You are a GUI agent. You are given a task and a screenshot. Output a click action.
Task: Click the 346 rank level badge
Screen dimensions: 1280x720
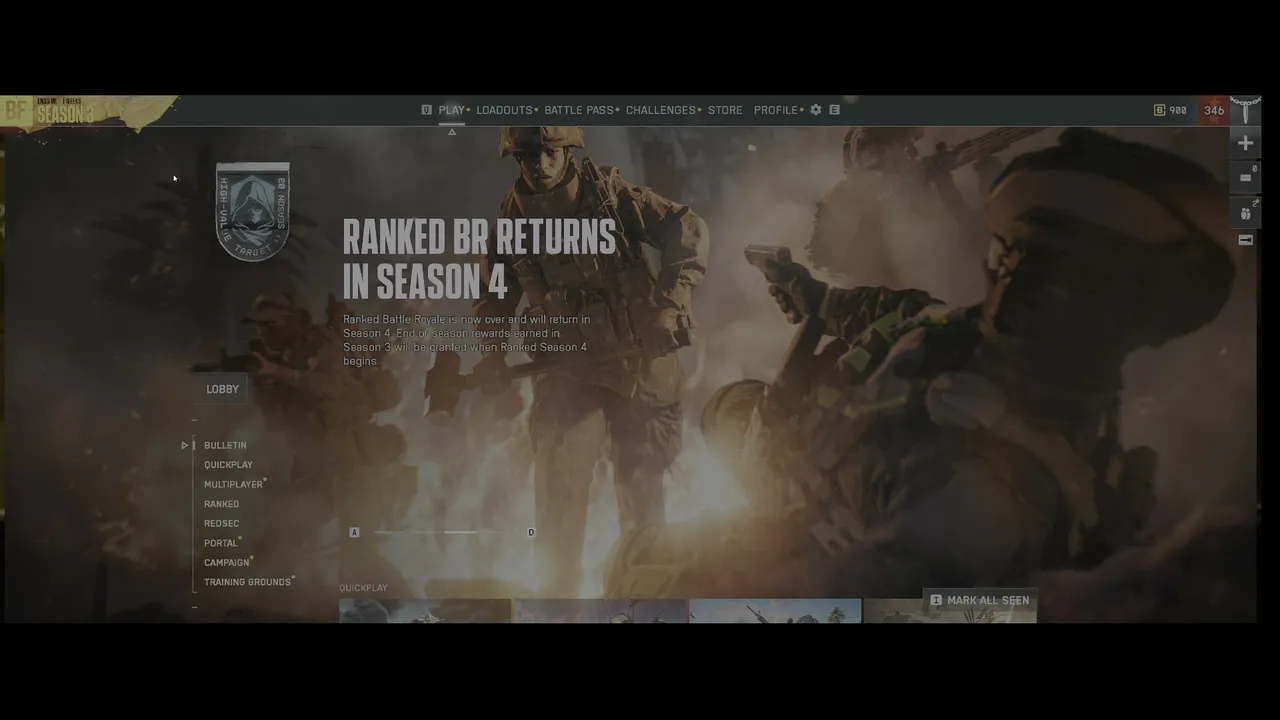point(1213,110)
